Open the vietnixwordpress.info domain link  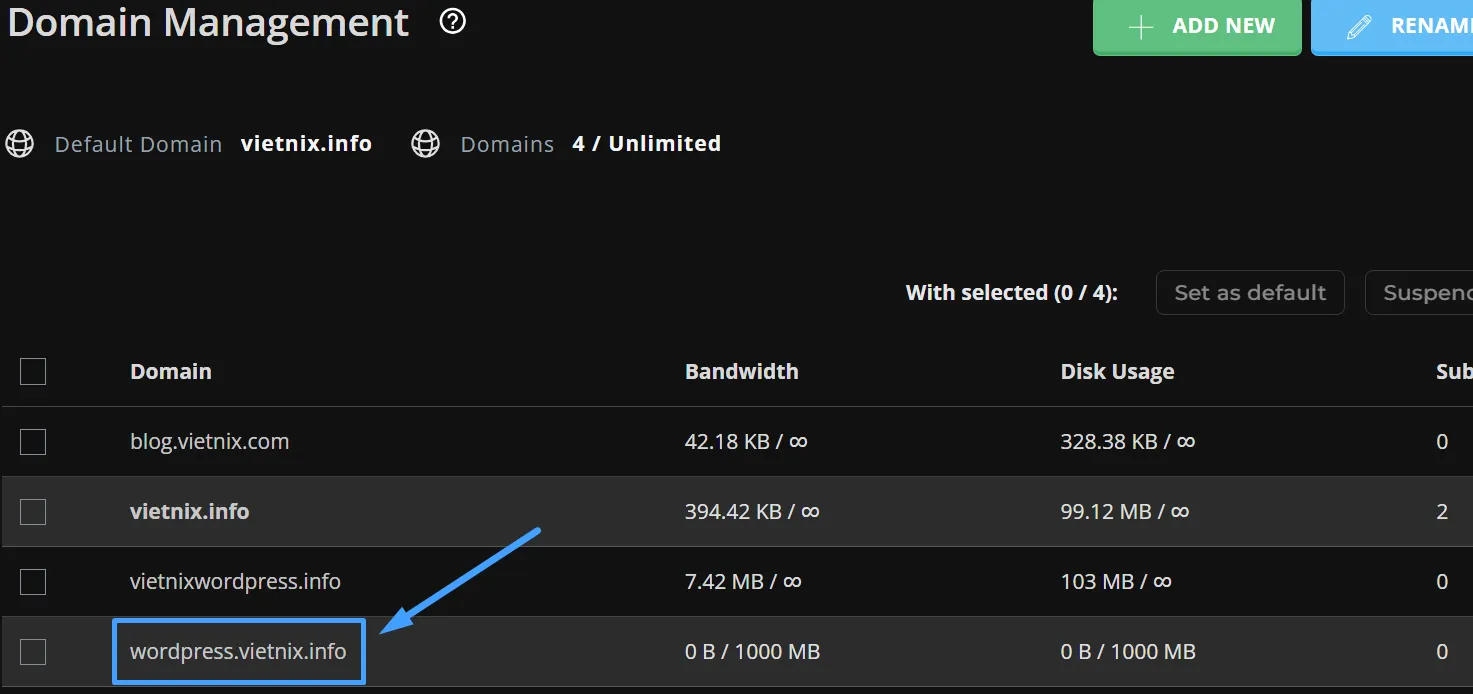235,582
